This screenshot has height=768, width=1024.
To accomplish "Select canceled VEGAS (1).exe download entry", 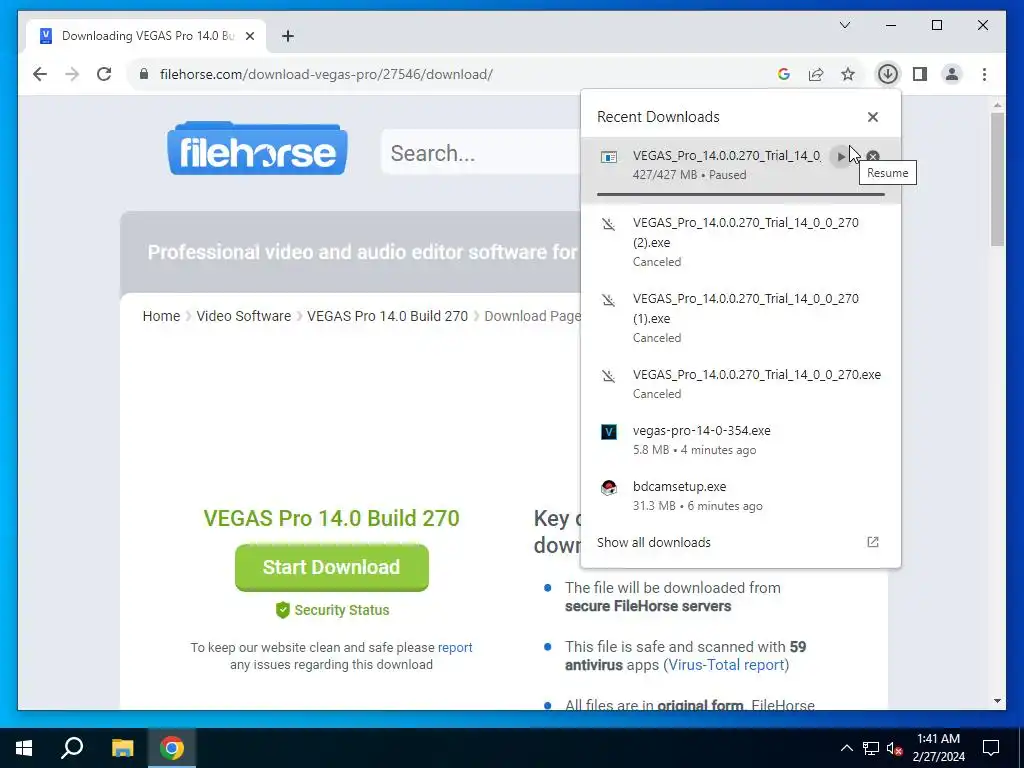I will tap(741, 317).
